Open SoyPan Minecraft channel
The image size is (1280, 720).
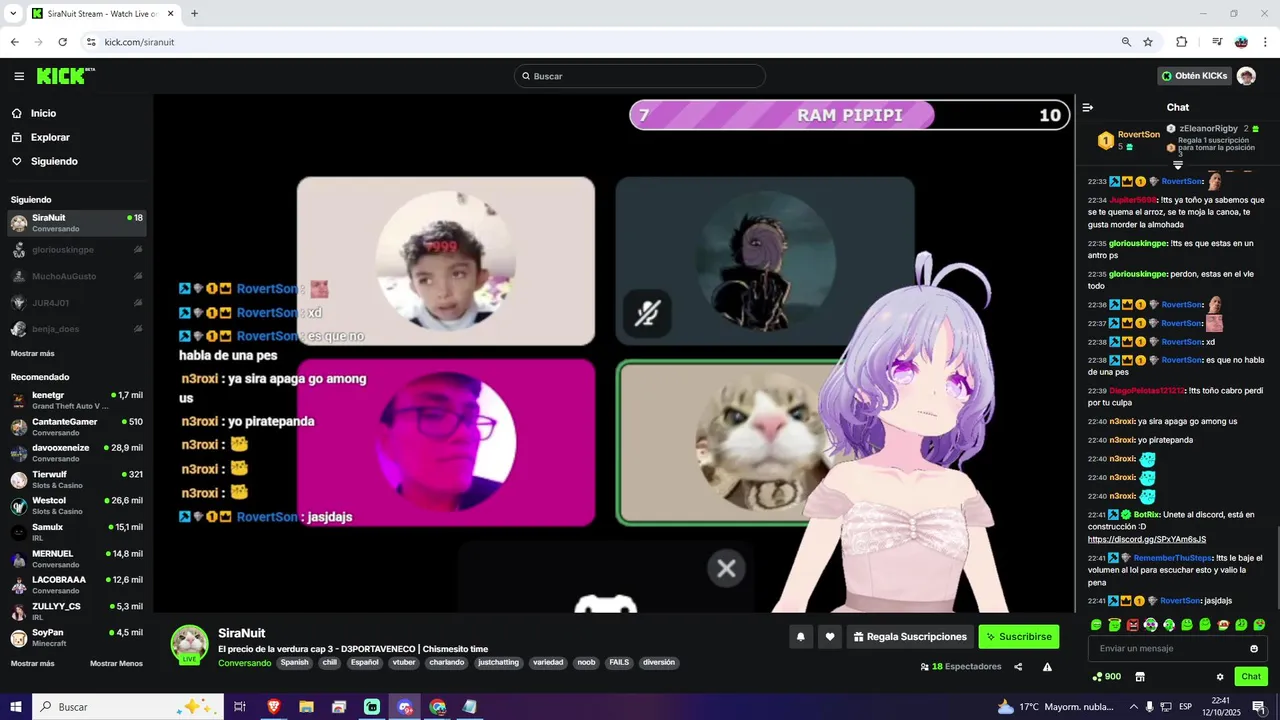pos(77,637)
